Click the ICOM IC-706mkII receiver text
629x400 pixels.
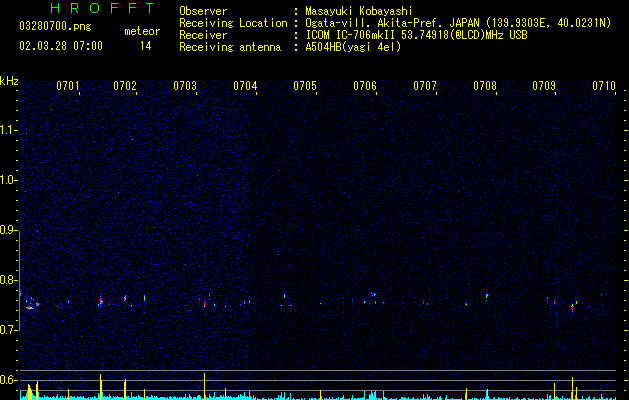click(x=416, y=35)
